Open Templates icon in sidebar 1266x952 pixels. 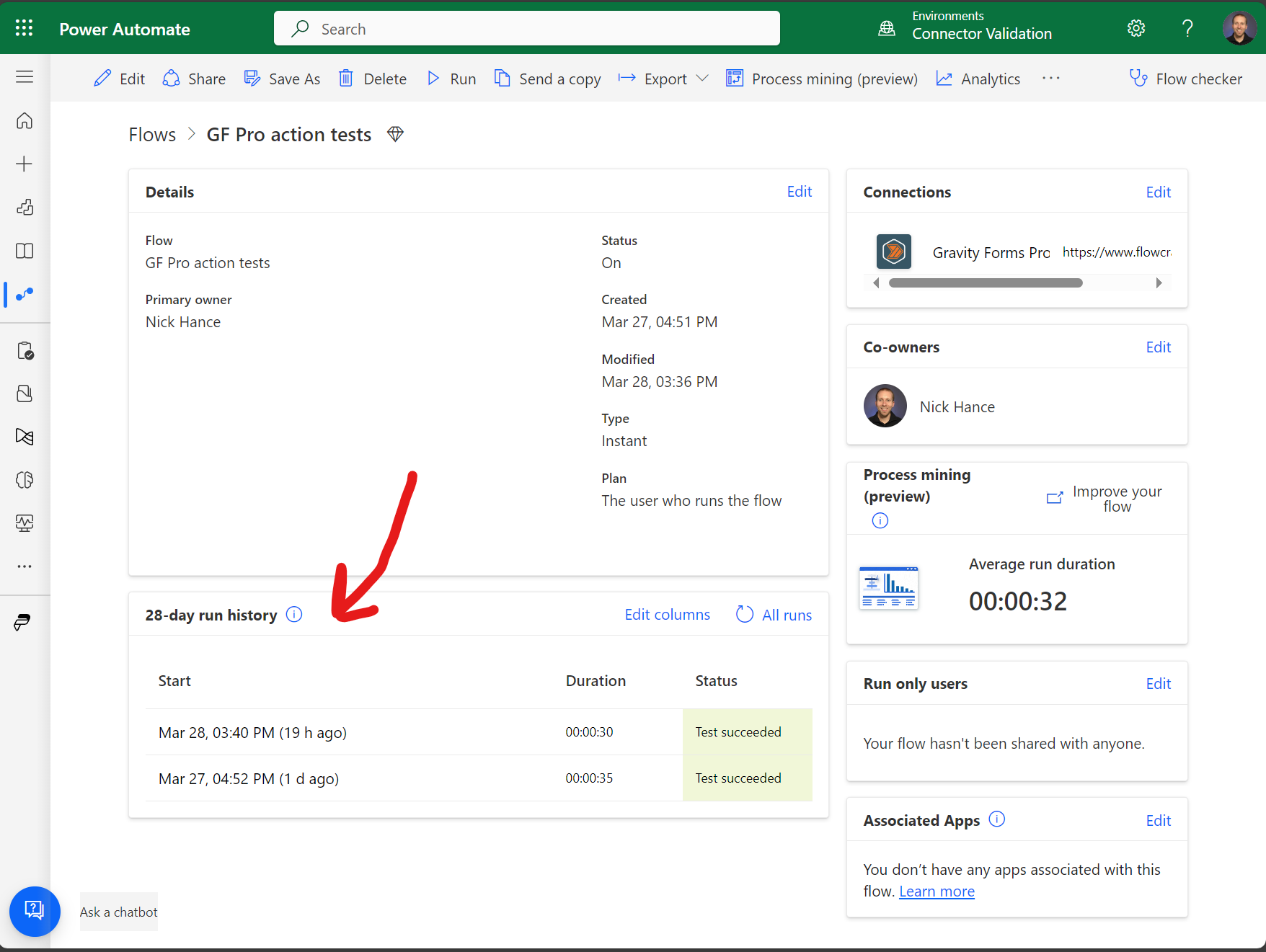25,208
